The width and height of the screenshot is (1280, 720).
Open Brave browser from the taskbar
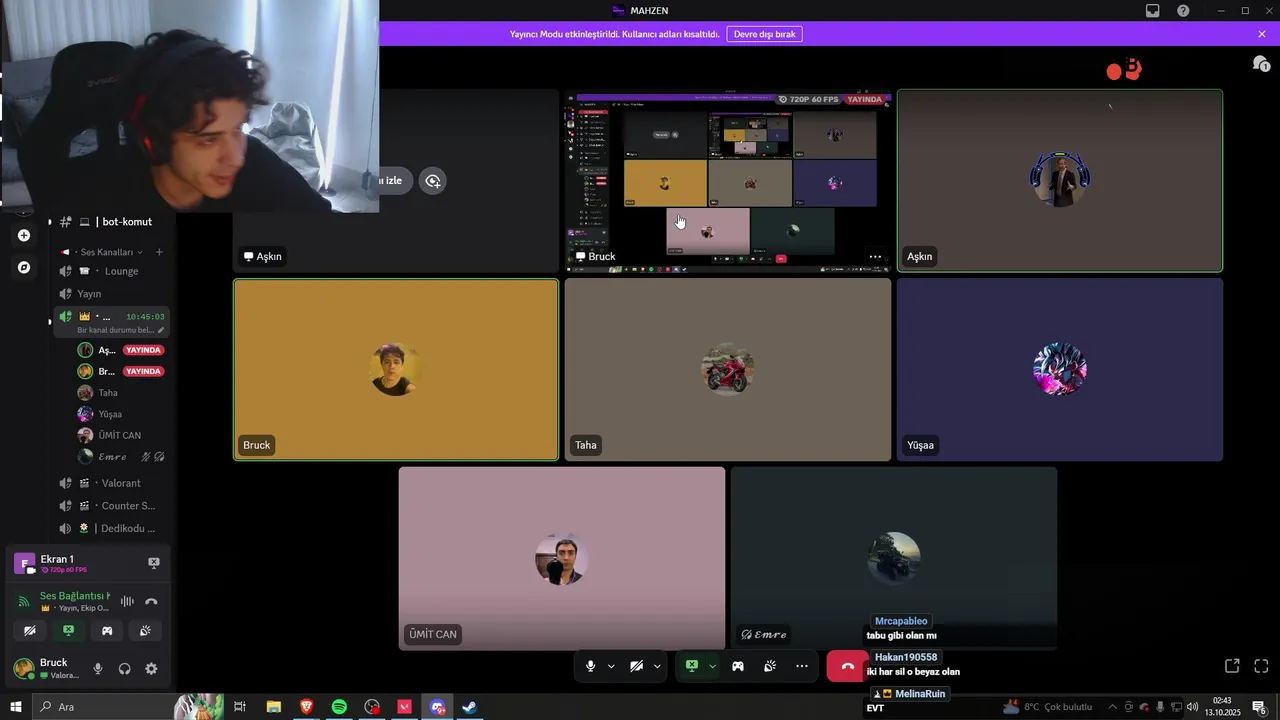(x=306, y=707)
